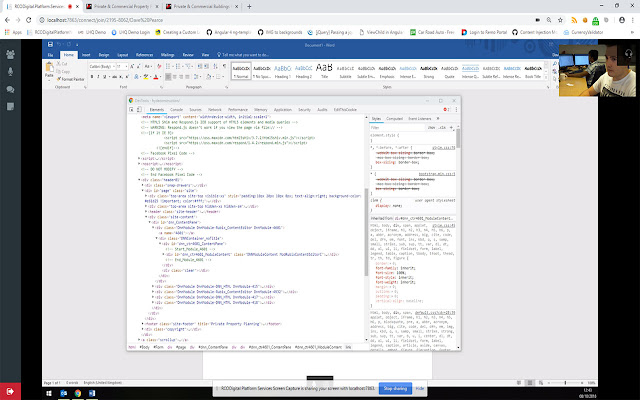Click the browser reload icon
The image size is (640, 400).
(29, 20)
